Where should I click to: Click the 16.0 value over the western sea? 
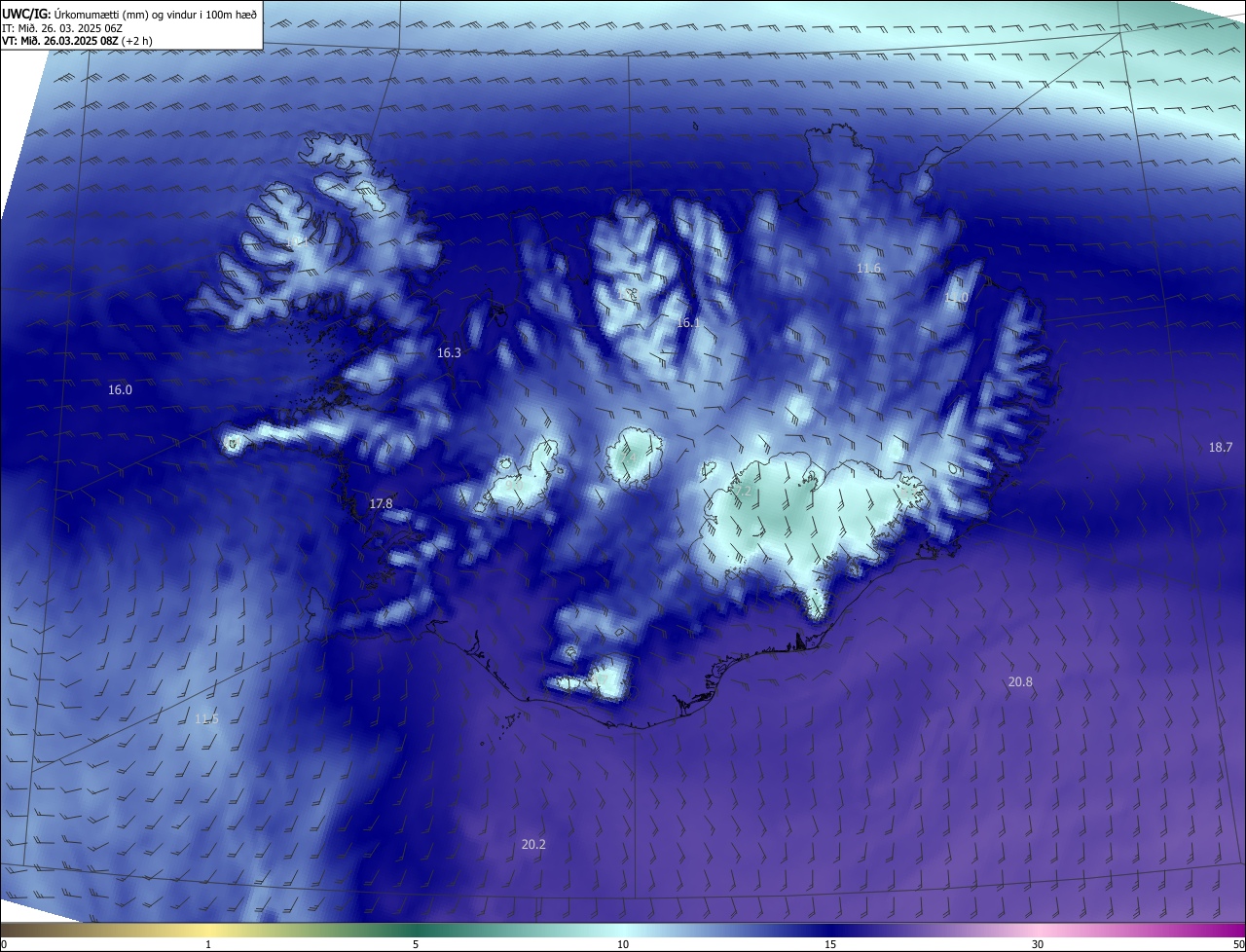point(120,389)
